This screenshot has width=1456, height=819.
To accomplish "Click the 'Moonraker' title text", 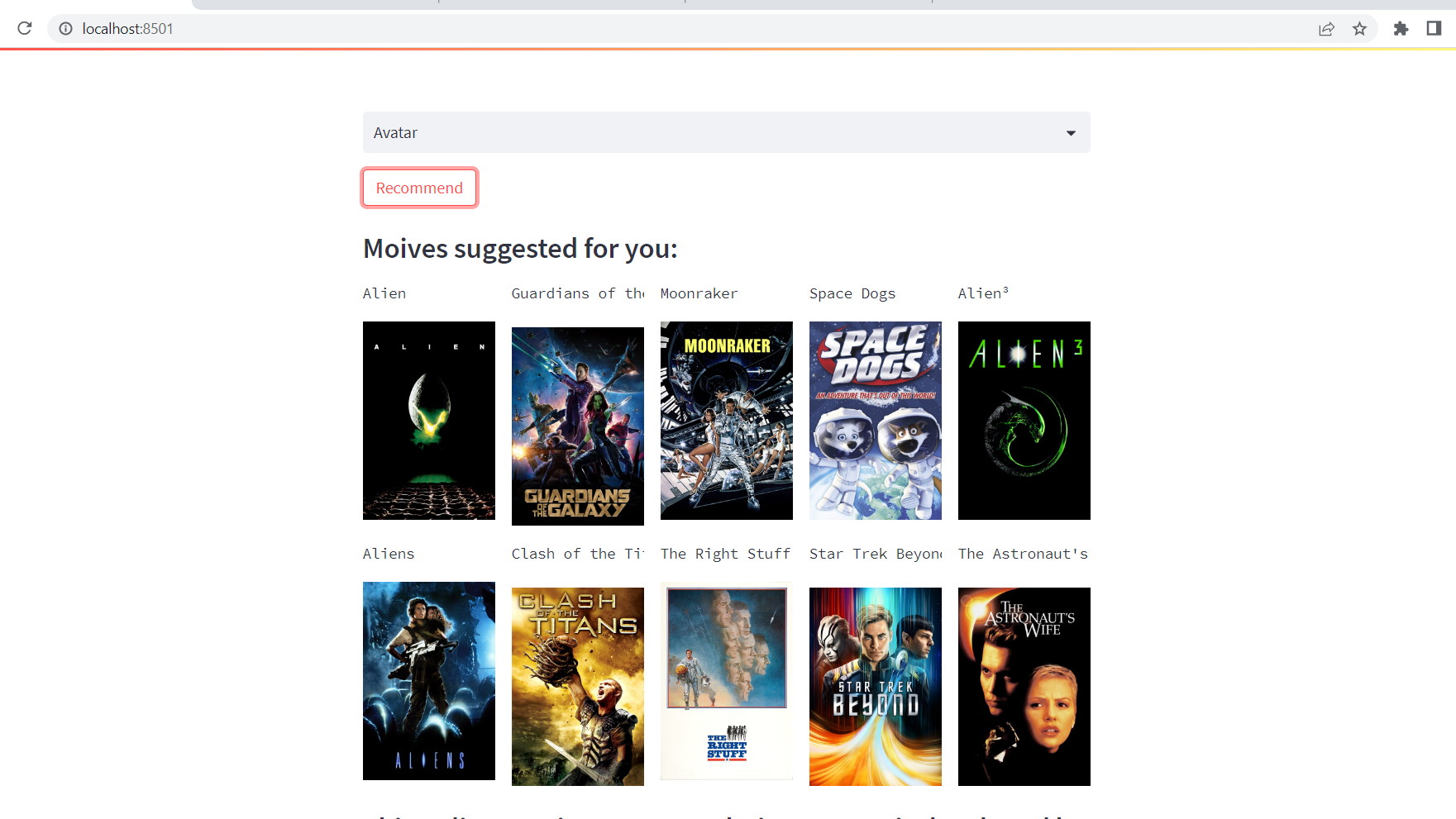I will tap(699, 293).
